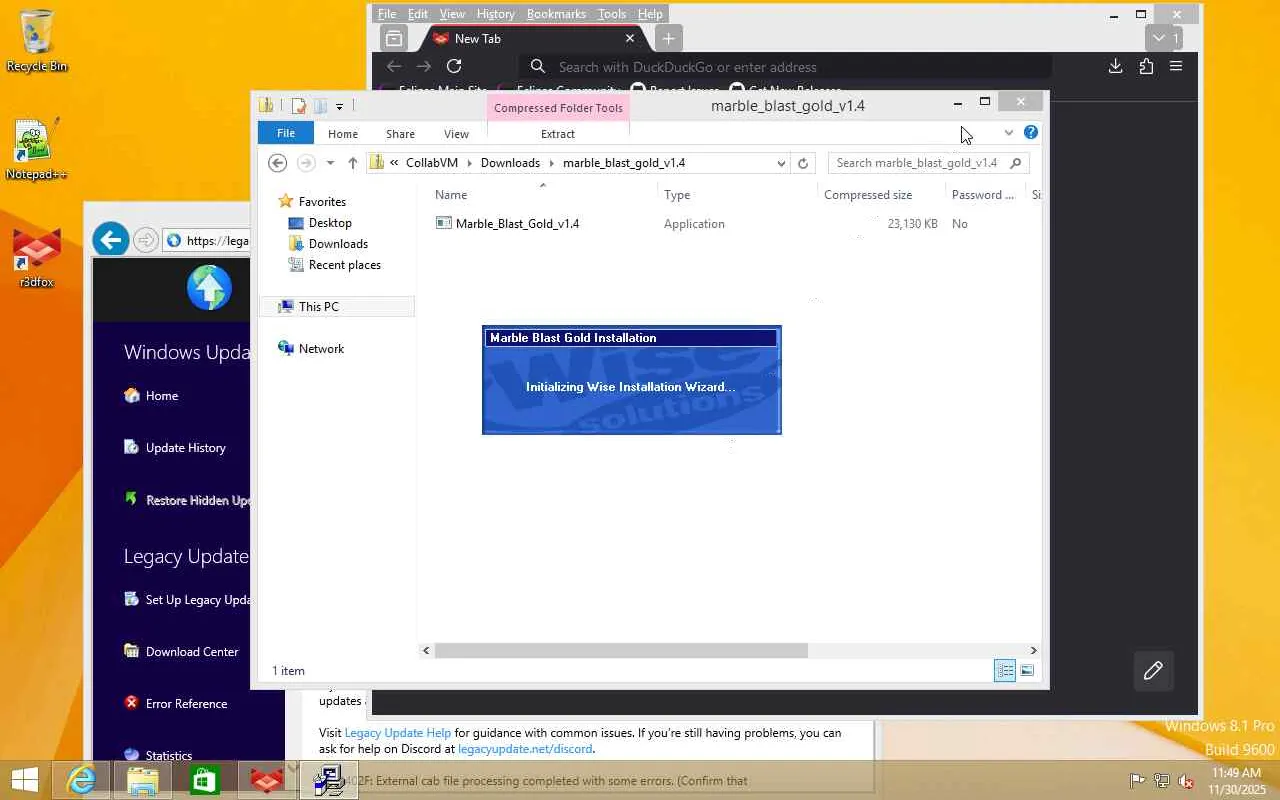The height and width of the screenshot is (800, 1280).
Task: Expand the Explorer ribbon with the chevron
Action: click(1009, 133)
